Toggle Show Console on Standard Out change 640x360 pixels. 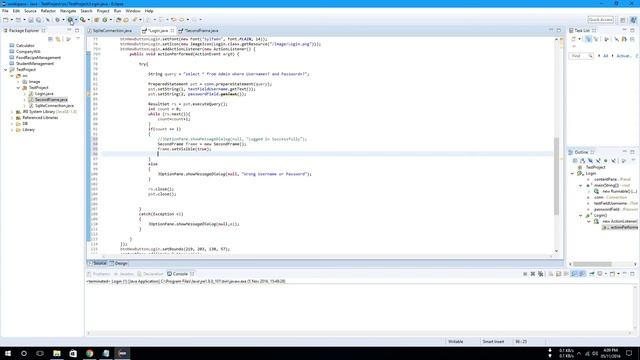[574, 274]
